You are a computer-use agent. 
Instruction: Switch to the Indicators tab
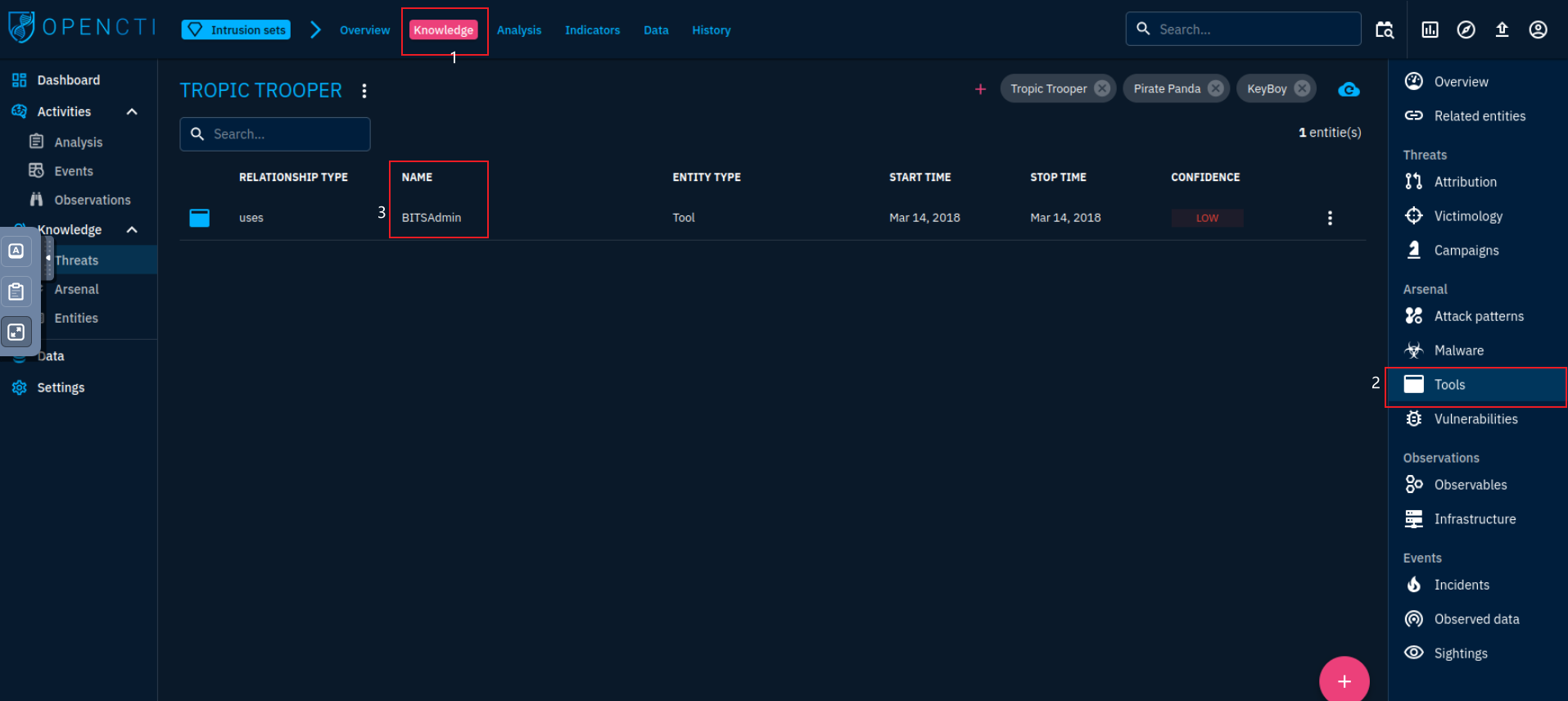click(592, 29)
